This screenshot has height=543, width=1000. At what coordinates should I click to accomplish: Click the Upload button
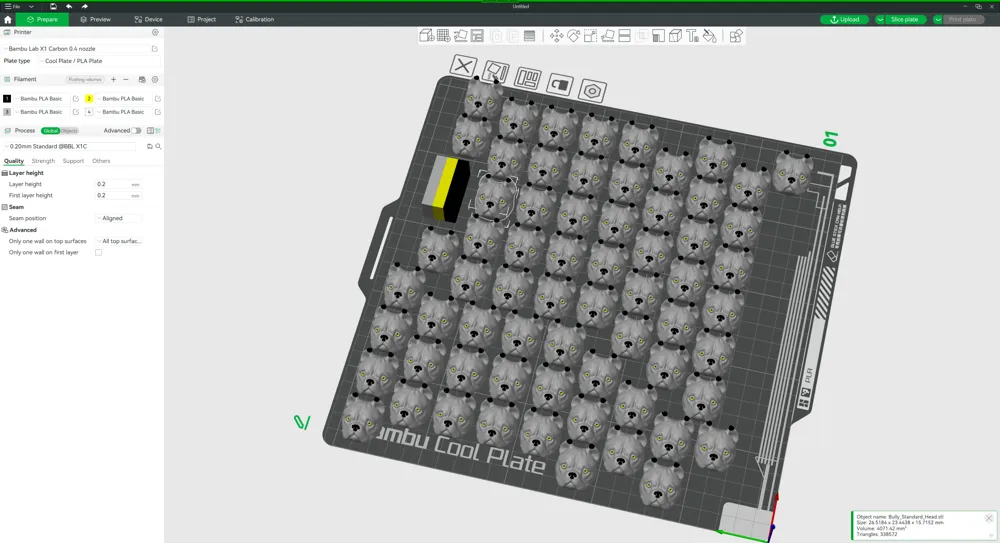844,20
